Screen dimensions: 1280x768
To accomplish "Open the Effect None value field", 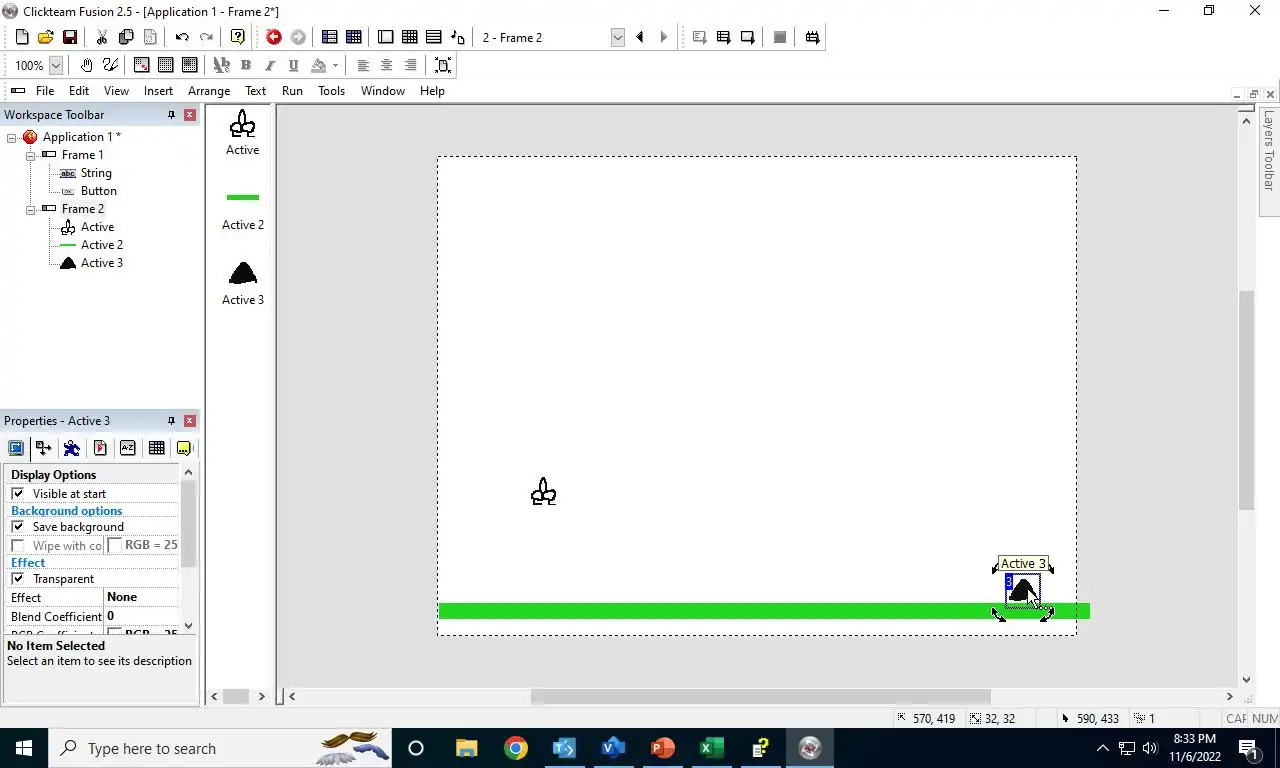I will (x=141, y=597).
